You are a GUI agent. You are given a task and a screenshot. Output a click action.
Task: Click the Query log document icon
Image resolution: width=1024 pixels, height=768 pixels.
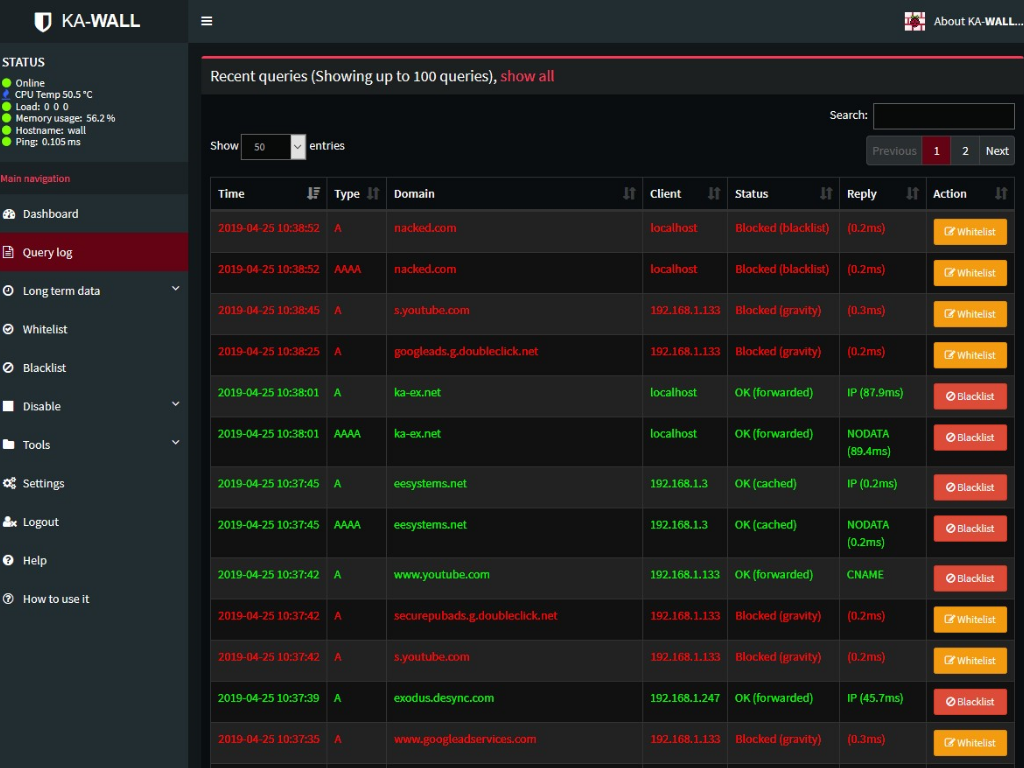pyautogui.click(x=8, y=252)
